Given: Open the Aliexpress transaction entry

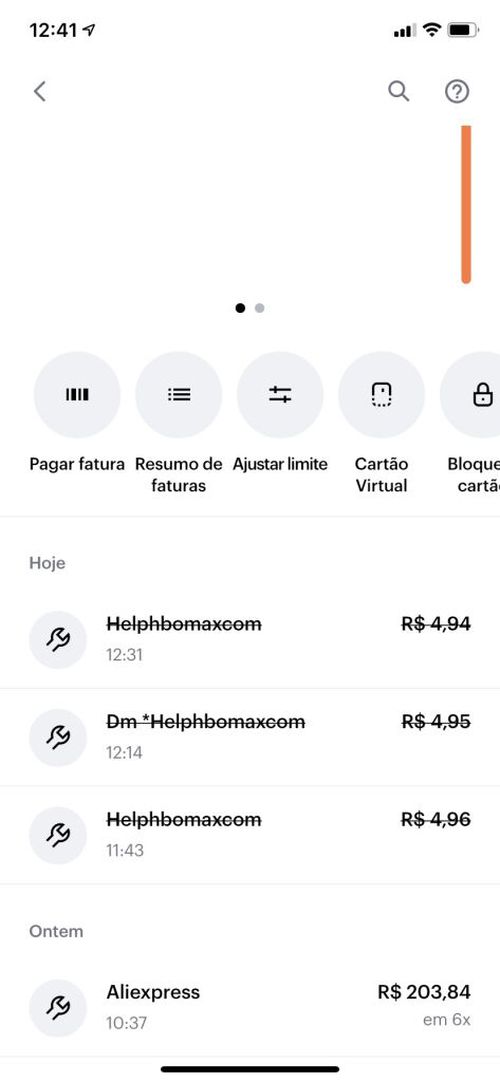Looking at the screenshot, I should (x=250, y=1007).
